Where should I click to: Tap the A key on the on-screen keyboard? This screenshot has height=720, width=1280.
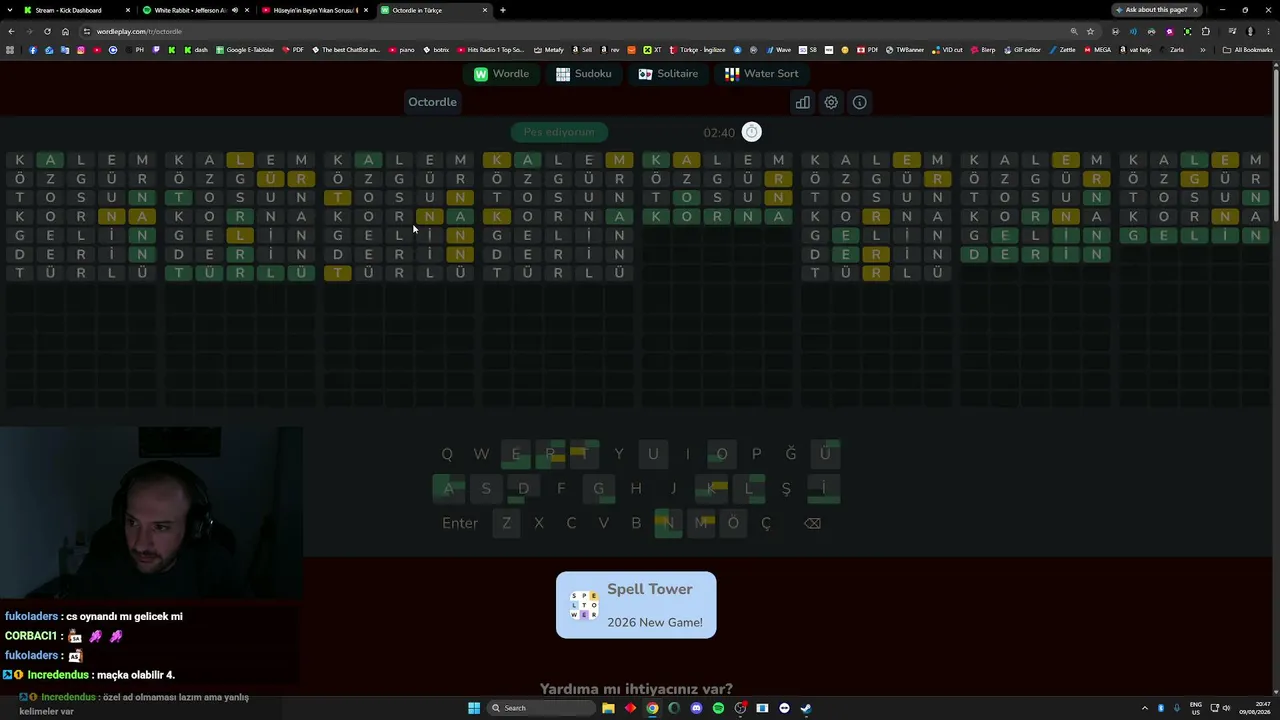tap(448, 489)
